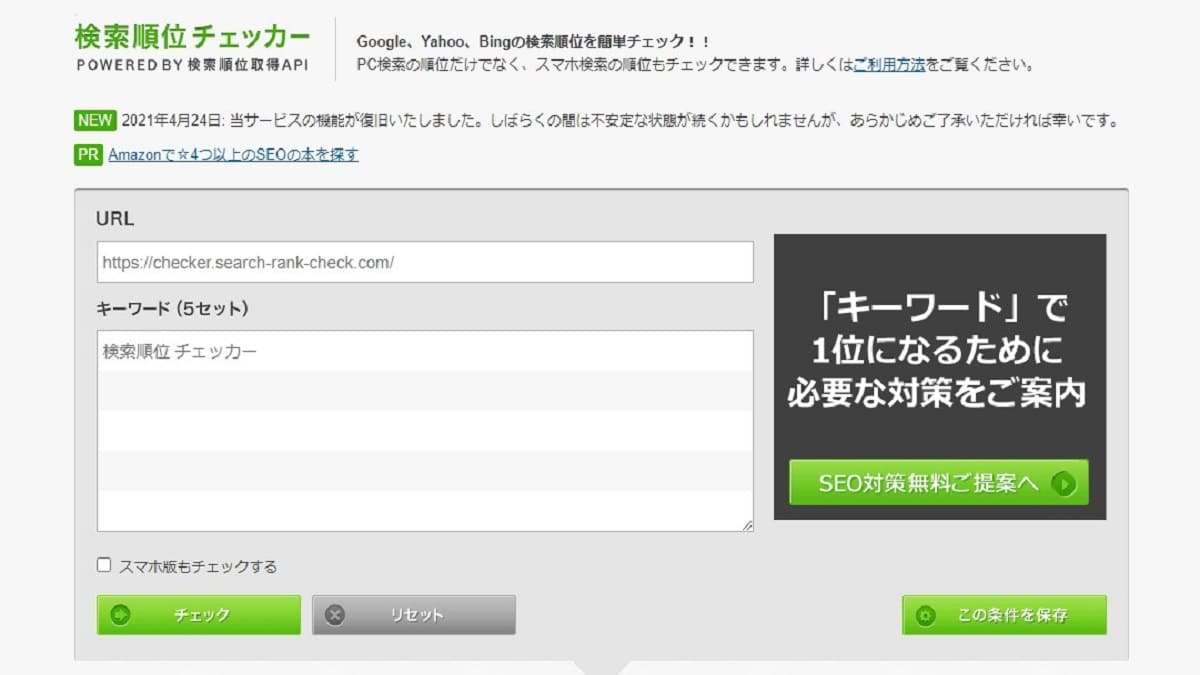The width and height of the screenshot is (1200, 675).
Task: Click the green NEW badge
Action: pyautogui.click(x=95, y=120)
